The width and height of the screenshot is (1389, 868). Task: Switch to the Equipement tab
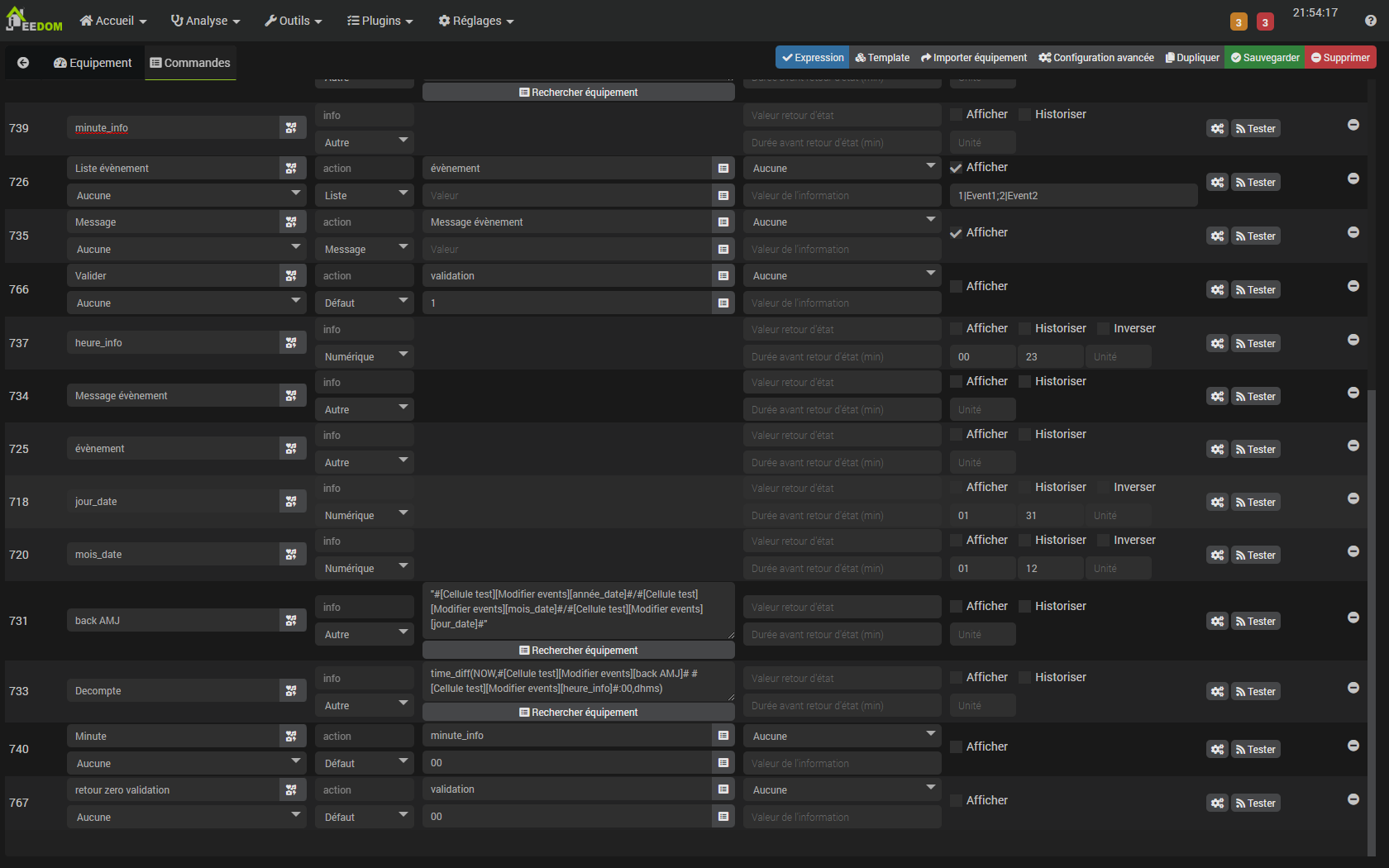coord(93,63)
